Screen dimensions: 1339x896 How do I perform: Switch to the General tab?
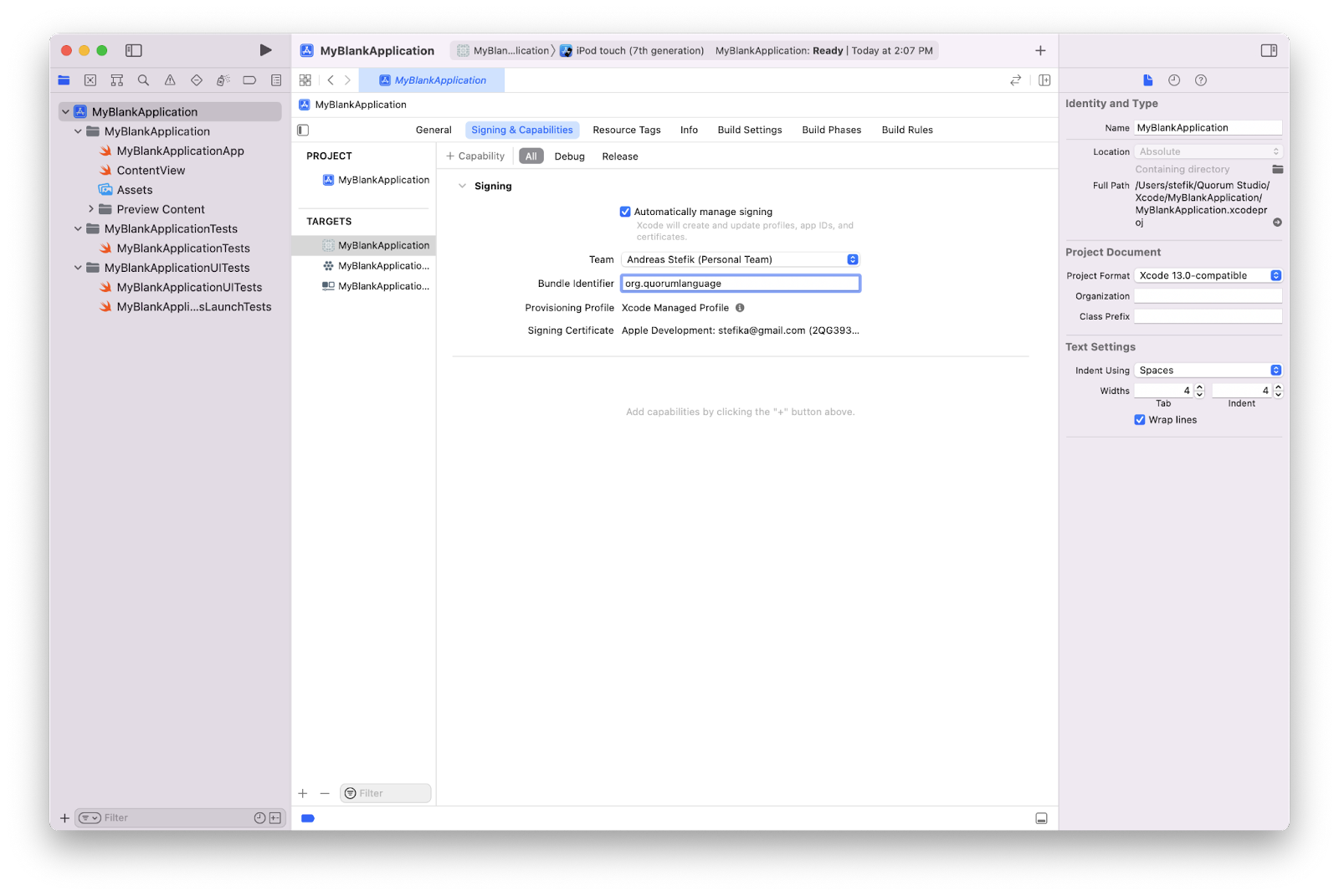434,130
